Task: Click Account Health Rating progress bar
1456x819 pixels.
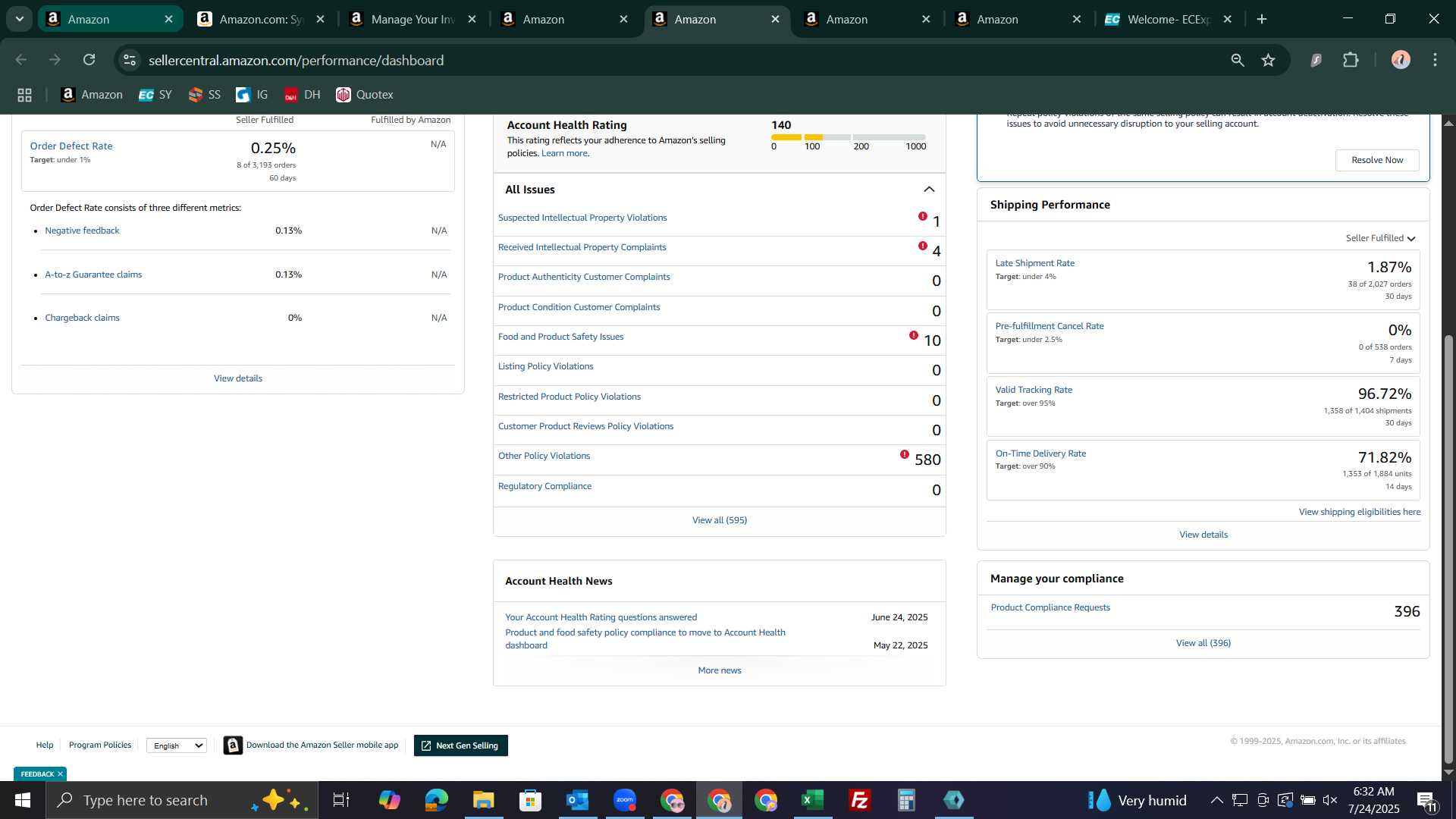Action: click(849, 137)
